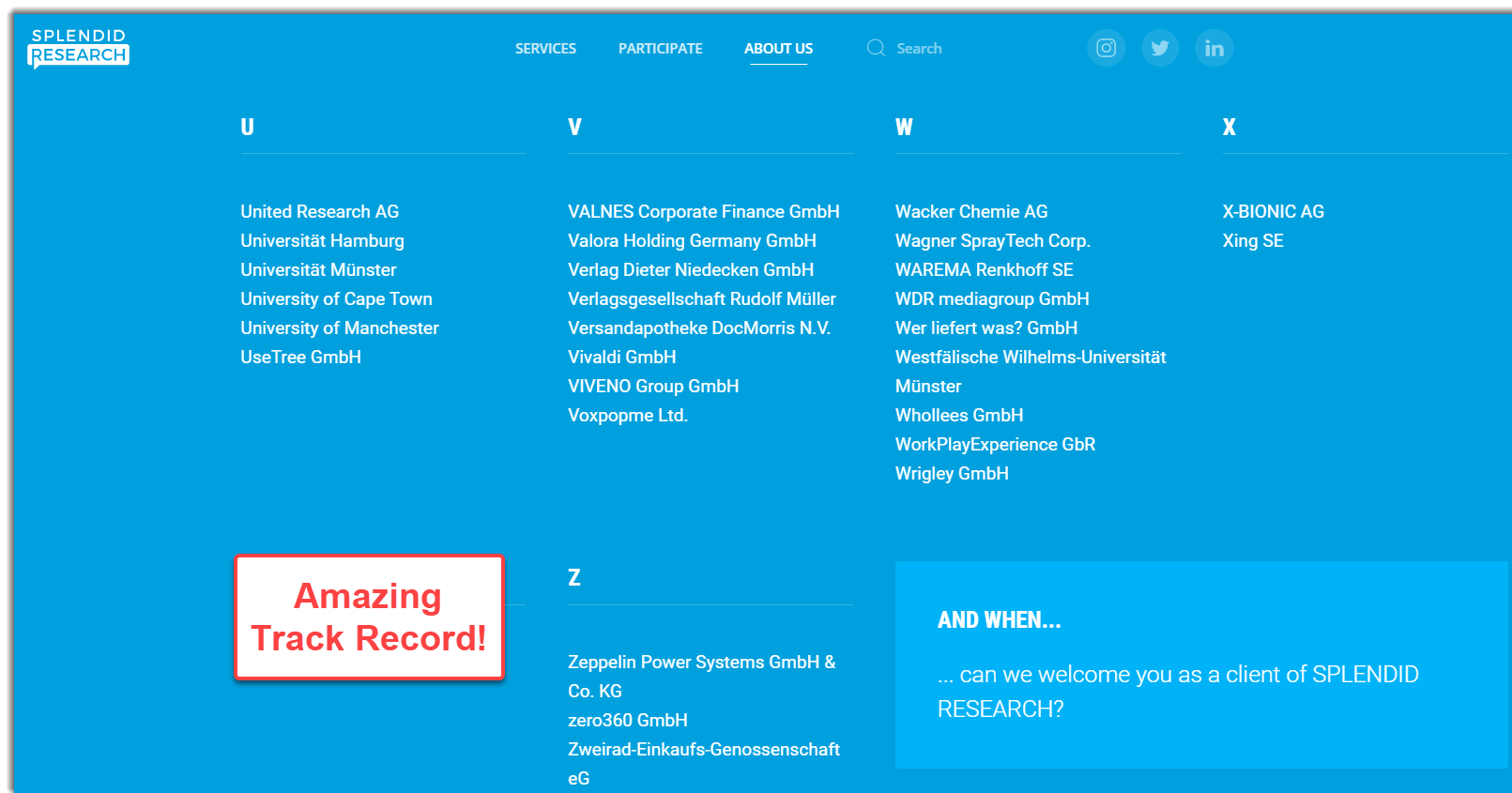Click University of Manchester

pos(339,328)
